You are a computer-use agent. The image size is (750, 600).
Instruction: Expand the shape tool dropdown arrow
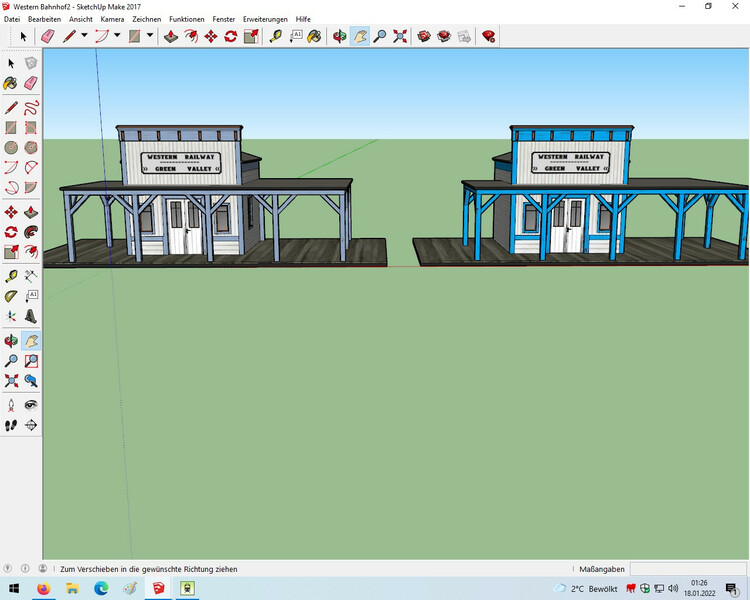click(150, 36)
